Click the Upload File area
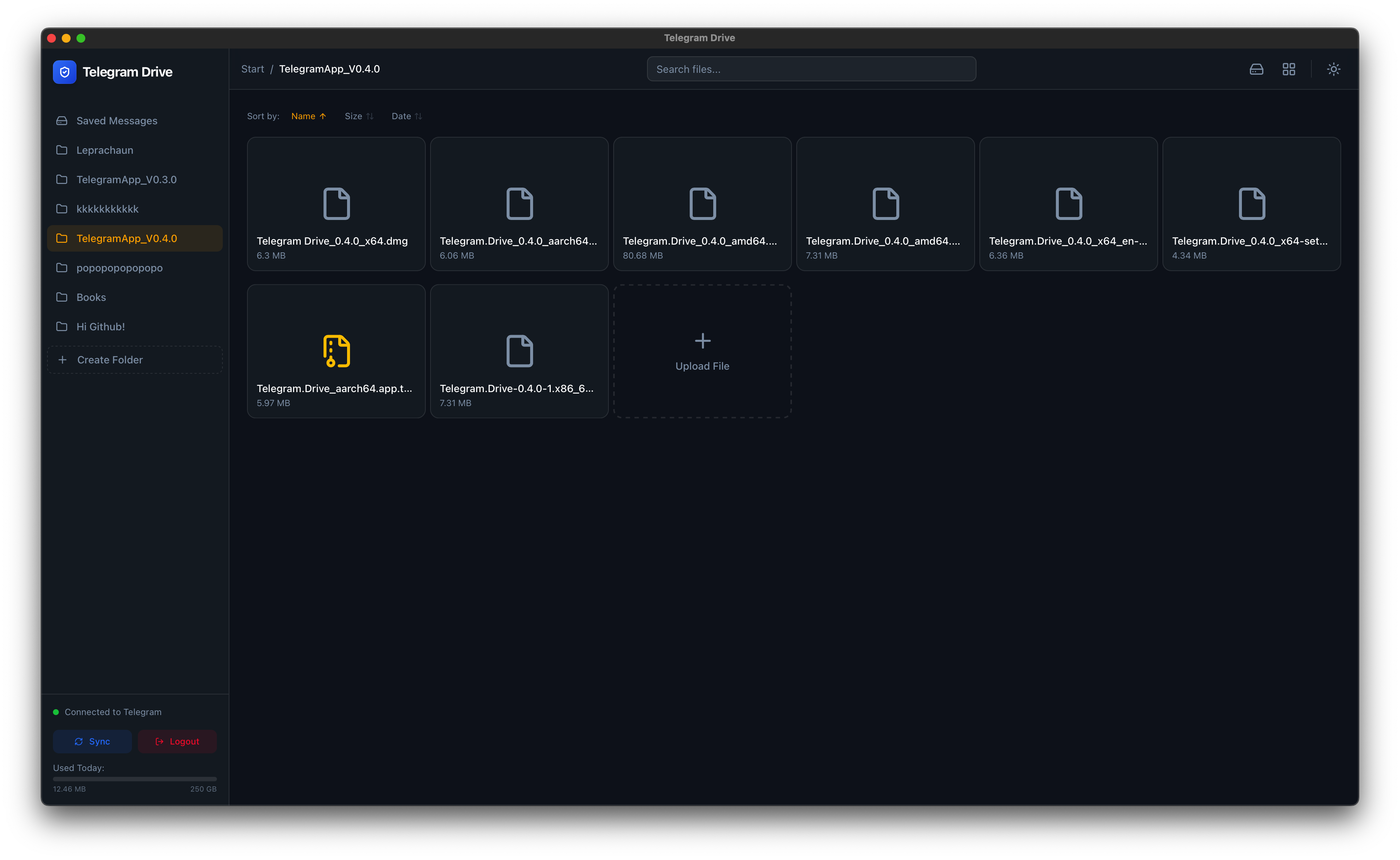The width and height of the screenshot is (1400, 860). pos(702,351)
